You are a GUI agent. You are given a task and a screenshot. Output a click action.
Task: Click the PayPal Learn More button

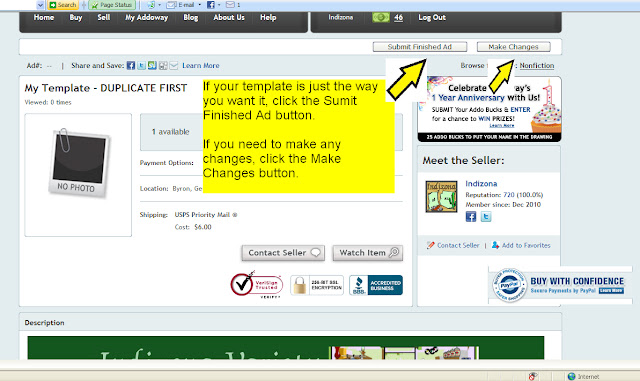(611, 291)
